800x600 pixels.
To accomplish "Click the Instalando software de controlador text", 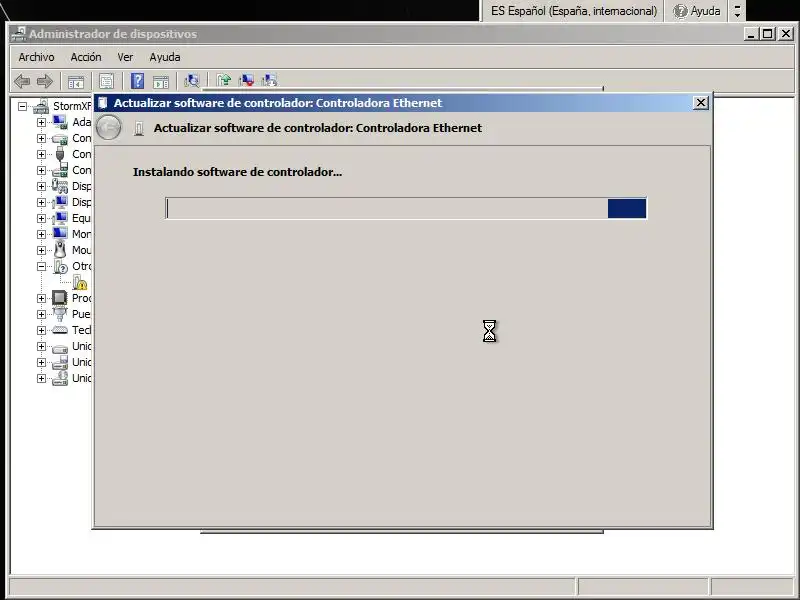I will click(237, 172).
